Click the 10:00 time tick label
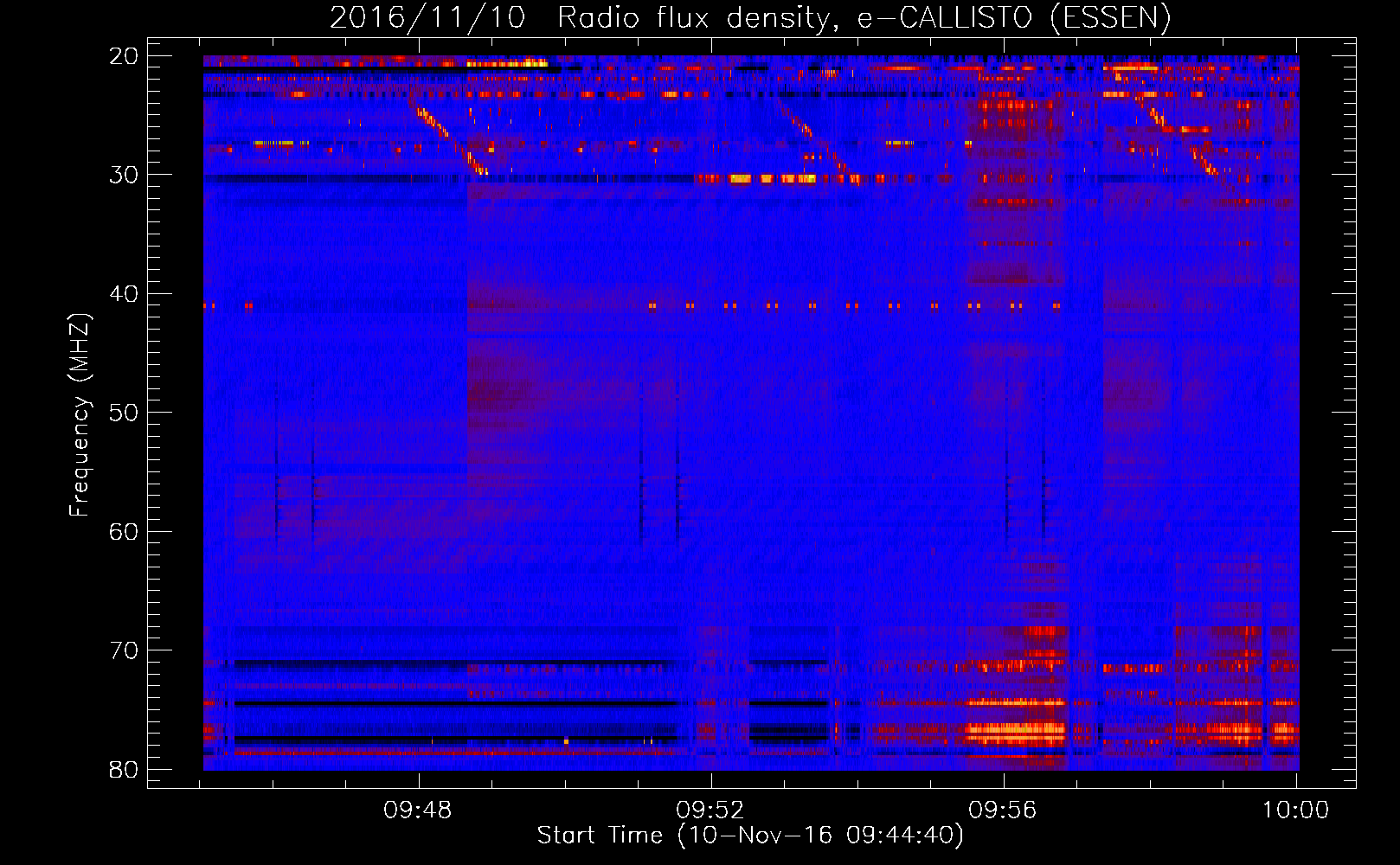Image resolution: width=1400 pixels, height=865 pixels. [1295, 811]
